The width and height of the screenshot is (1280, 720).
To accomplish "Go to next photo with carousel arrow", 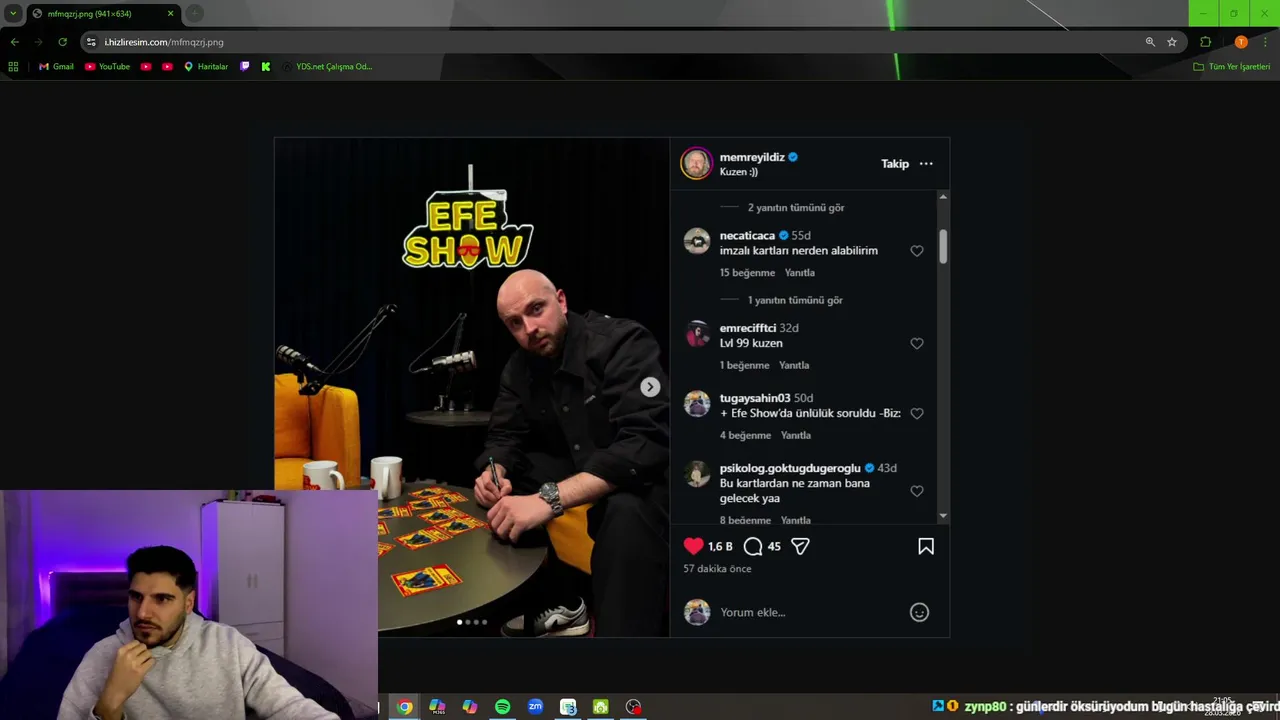I will tap(650, 387).
